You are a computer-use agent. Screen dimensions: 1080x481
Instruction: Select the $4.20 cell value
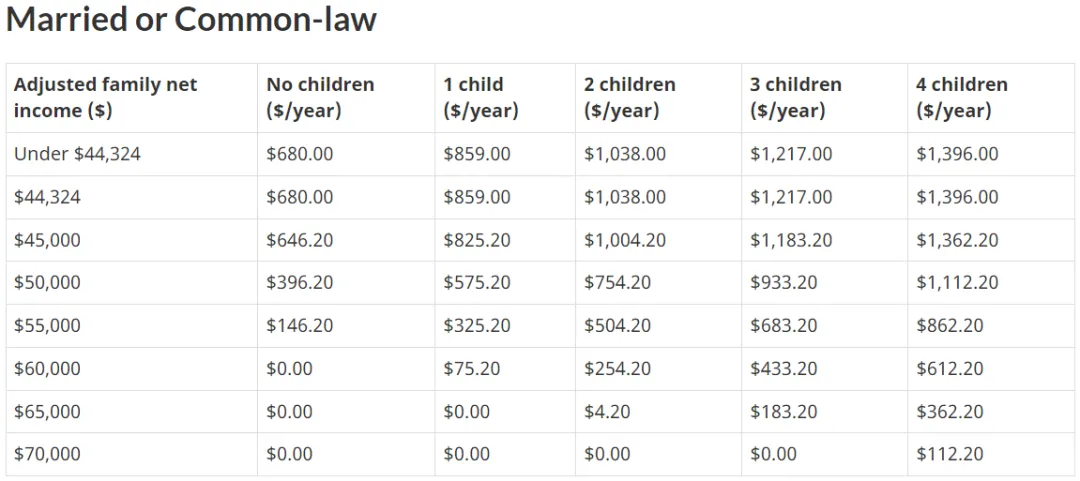[607, 411]
